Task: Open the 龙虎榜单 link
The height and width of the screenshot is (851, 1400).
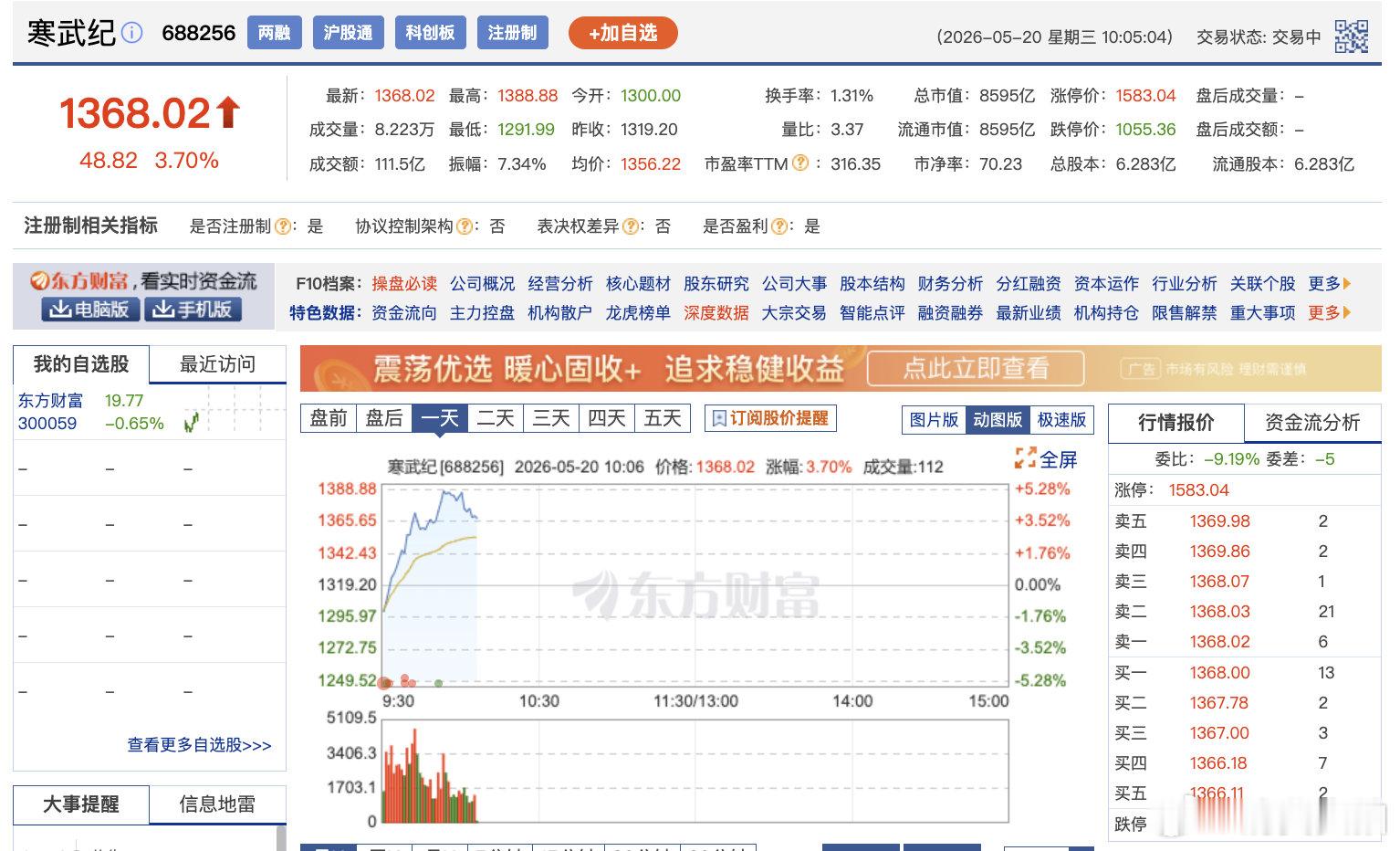Action: click(x=638, y=313)
